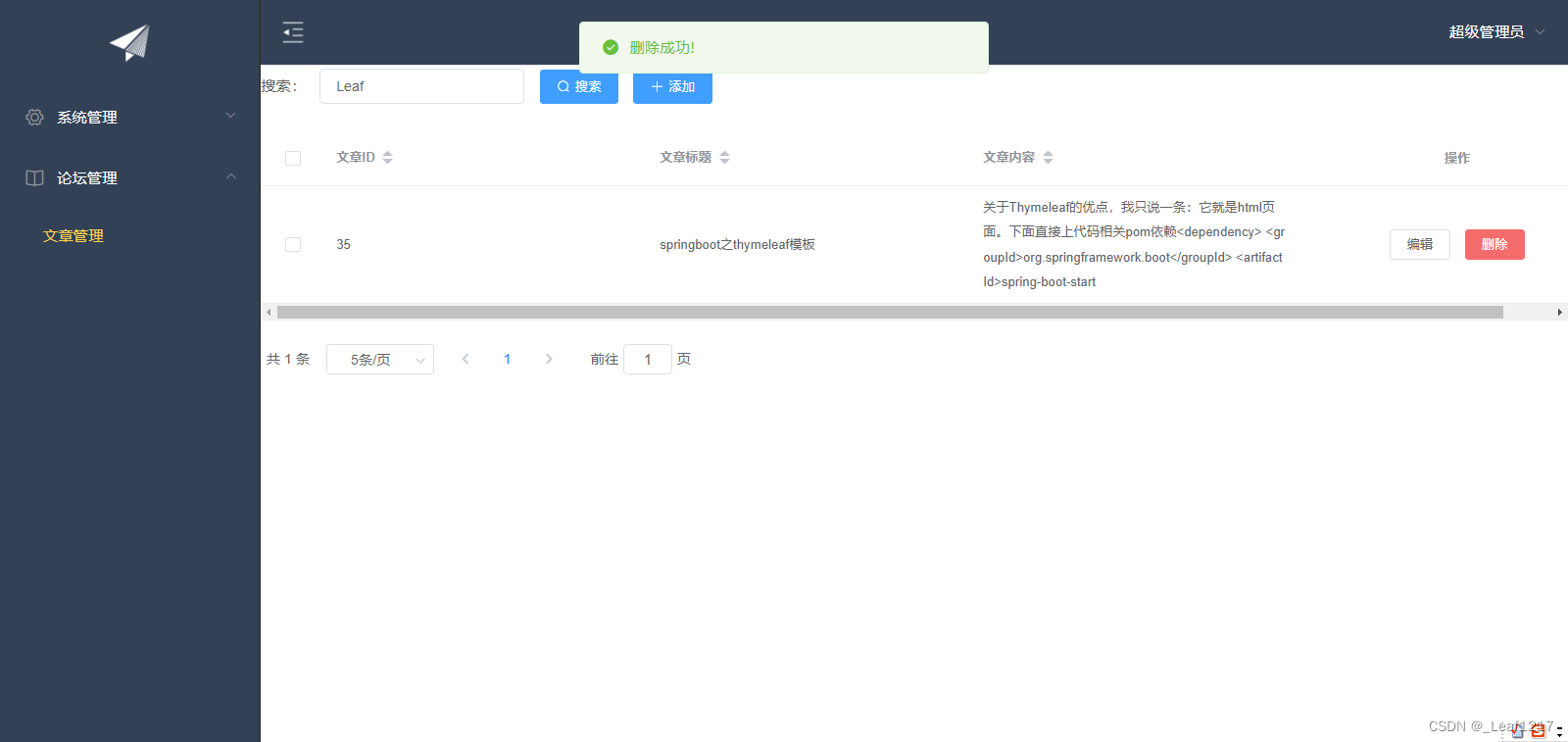1568x742 pixels.
Task: Click the book icon beside 论坛管理
Action: [x=34, y=177]
